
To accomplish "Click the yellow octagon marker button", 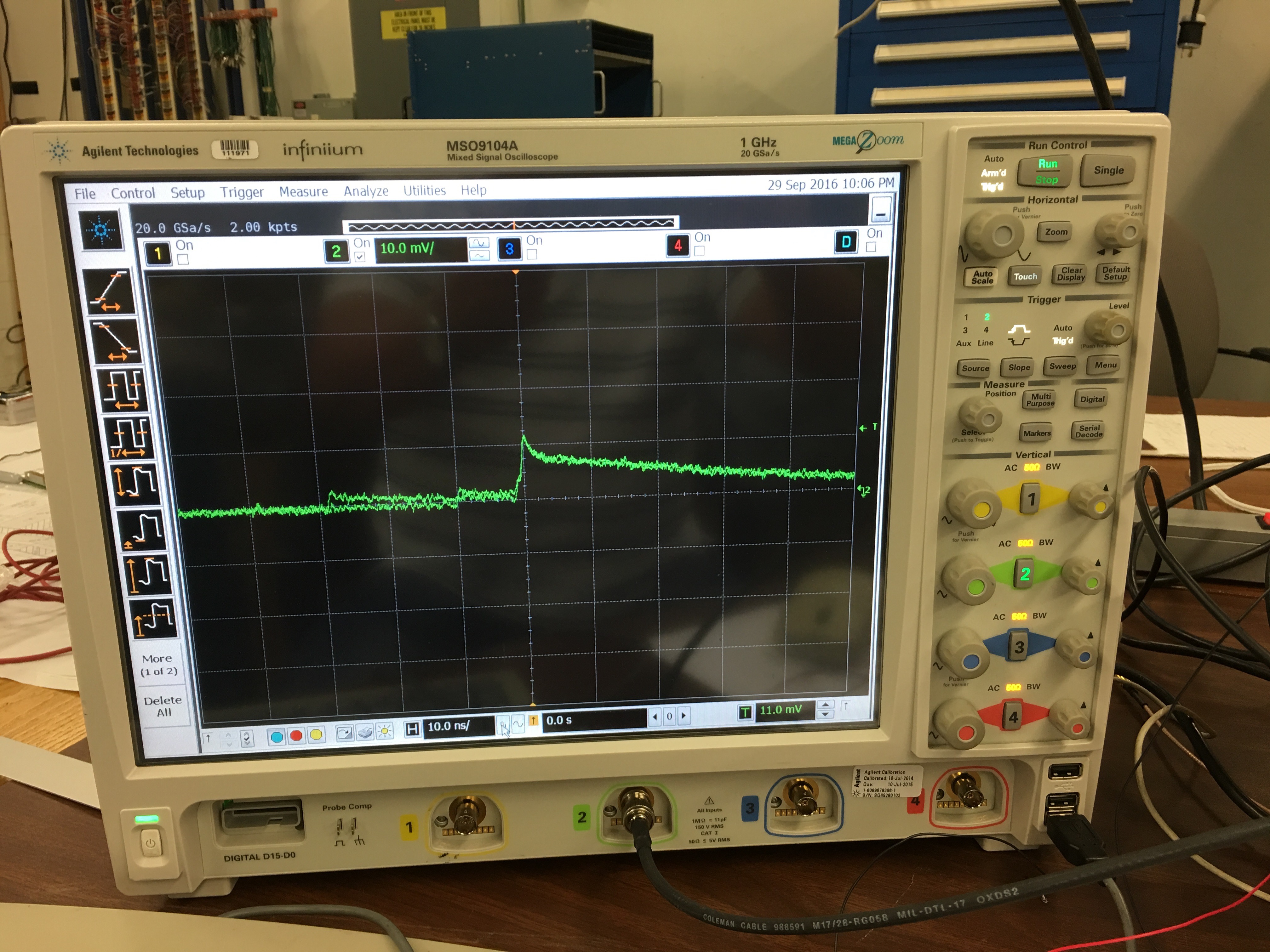I will click(316, 734).
